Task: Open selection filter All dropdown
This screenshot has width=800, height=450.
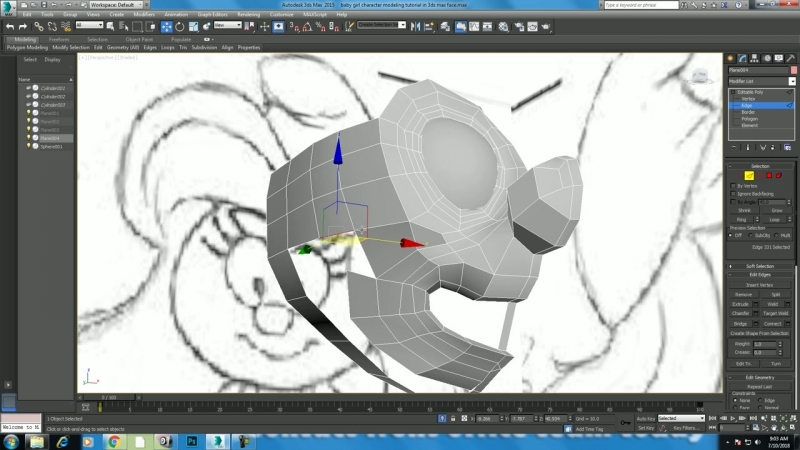Action: [89, 25]
